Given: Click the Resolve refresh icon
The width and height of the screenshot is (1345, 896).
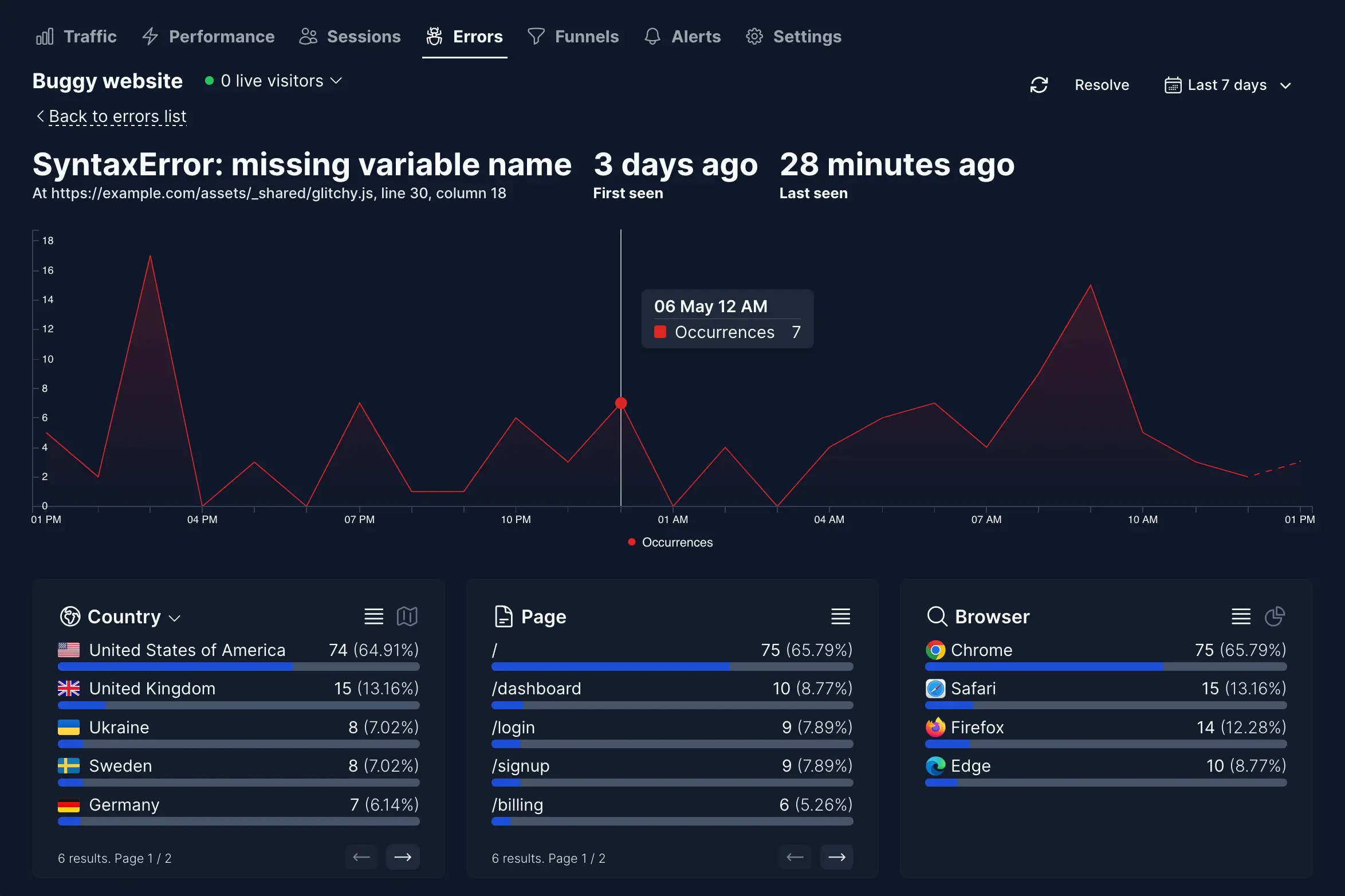Looking at the screenshot, I should tap(1040, 85).
